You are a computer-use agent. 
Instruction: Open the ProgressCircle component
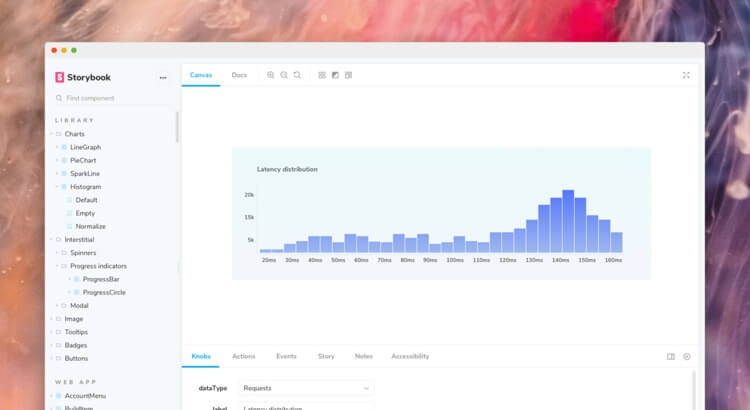pos(104,292)
